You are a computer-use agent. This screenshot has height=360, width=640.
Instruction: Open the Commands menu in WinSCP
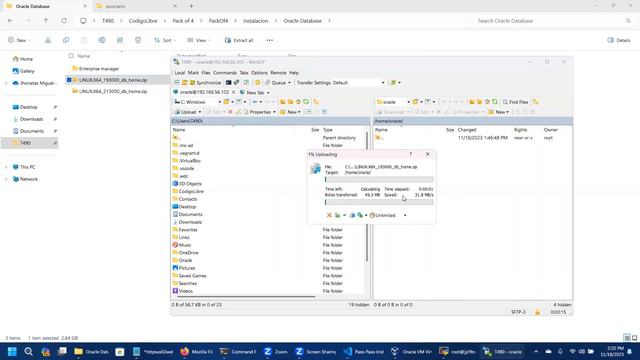pos(225,73)
